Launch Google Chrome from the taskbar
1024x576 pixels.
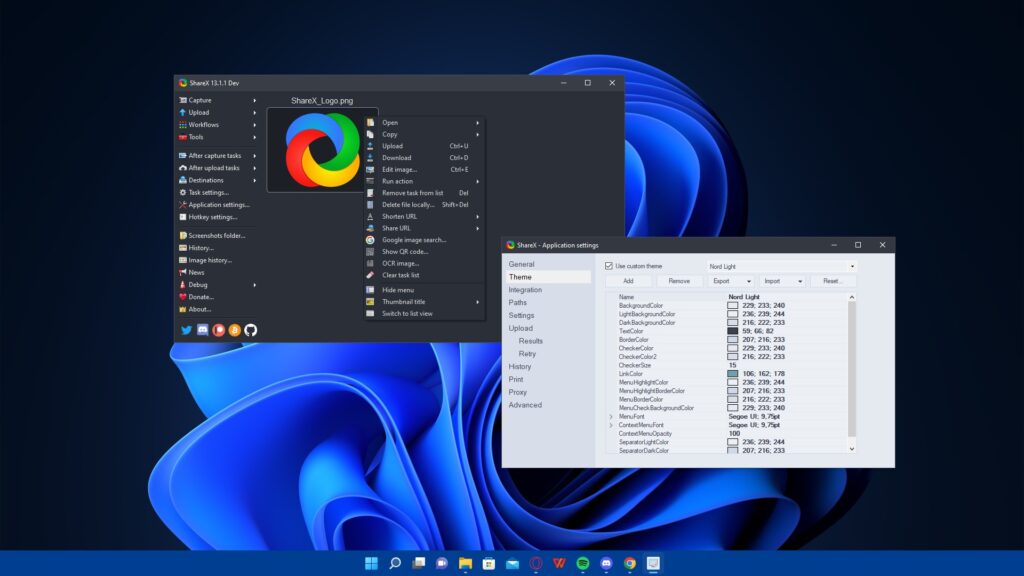(630, 563)
